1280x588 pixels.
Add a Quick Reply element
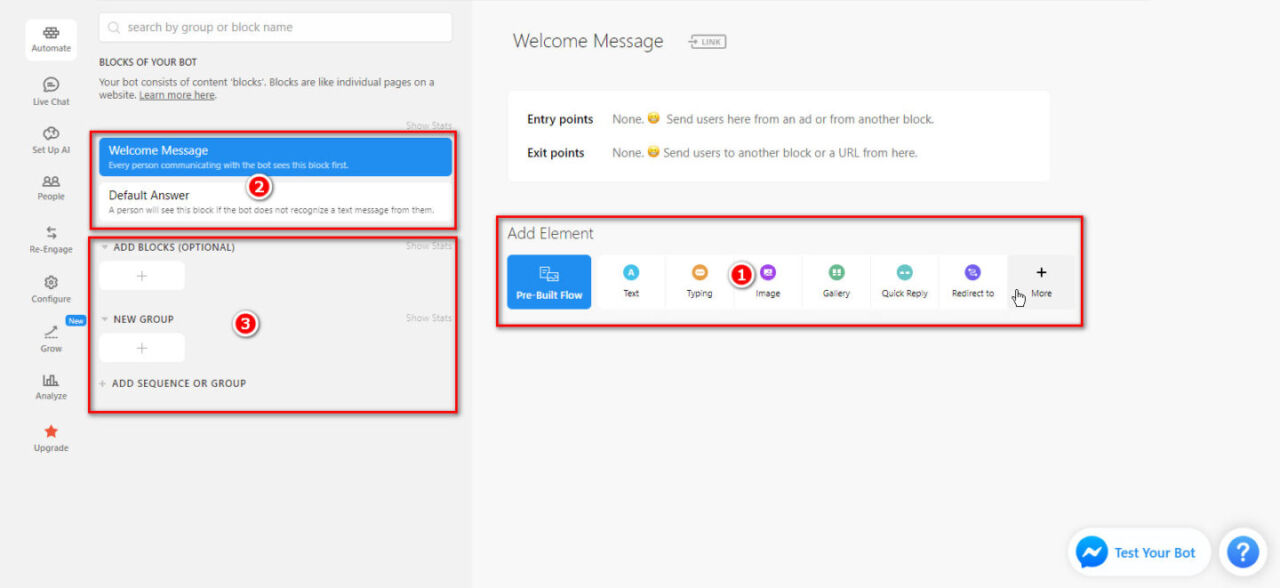[904, 282]
